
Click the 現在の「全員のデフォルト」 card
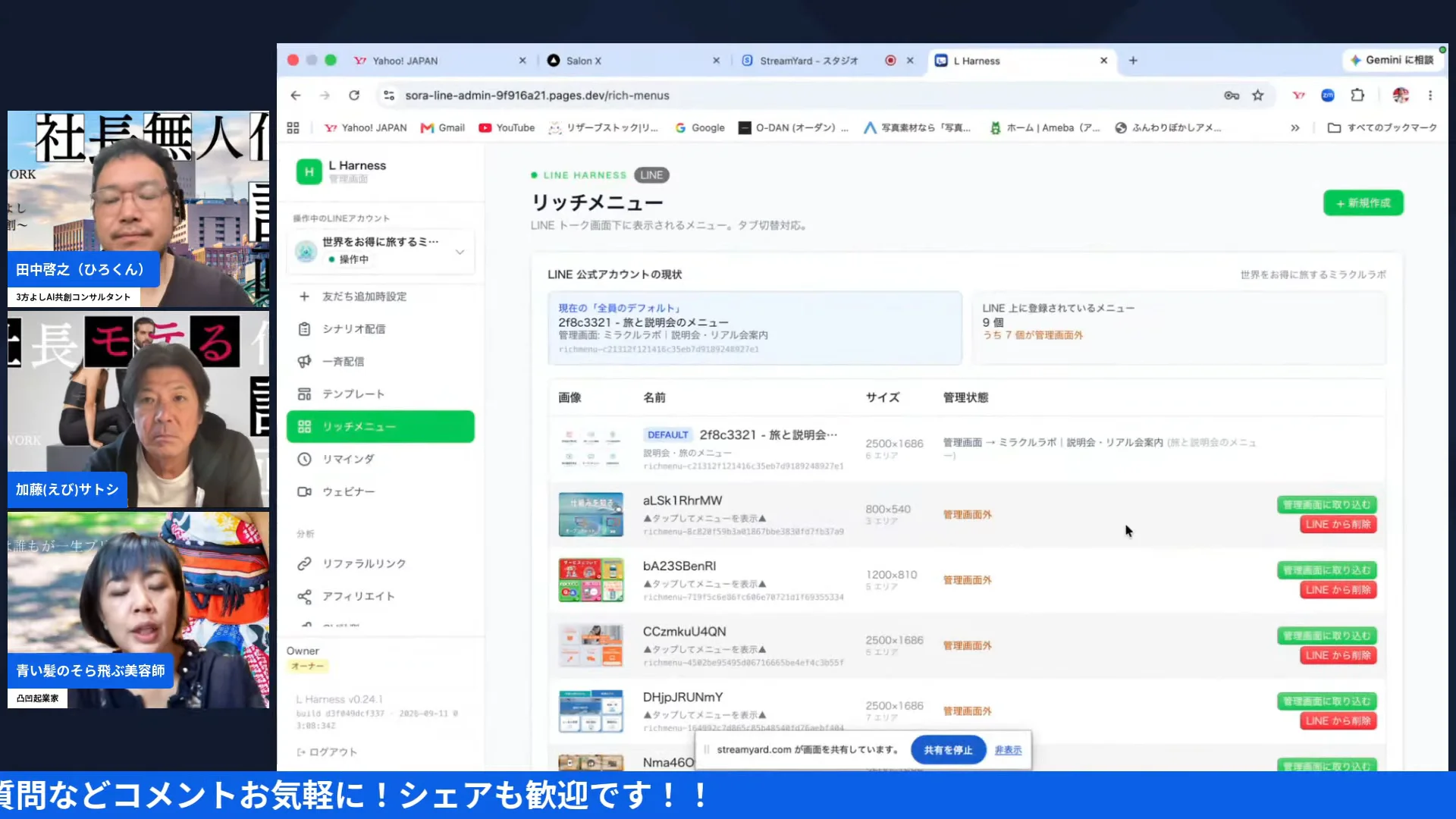[755, 328]
